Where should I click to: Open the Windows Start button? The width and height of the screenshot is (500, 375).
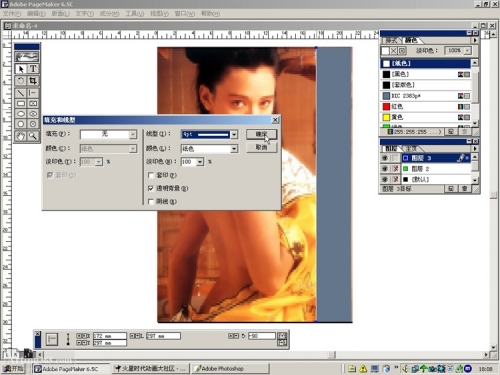[x=14, y=368]
